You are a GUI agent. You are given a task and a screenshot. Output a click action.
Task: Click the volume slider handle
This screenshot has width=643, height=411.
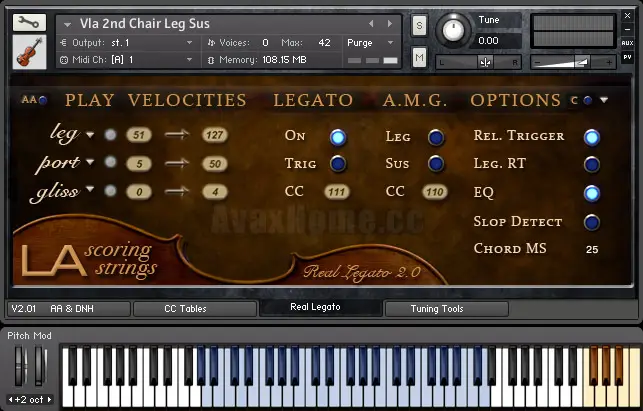581,62
